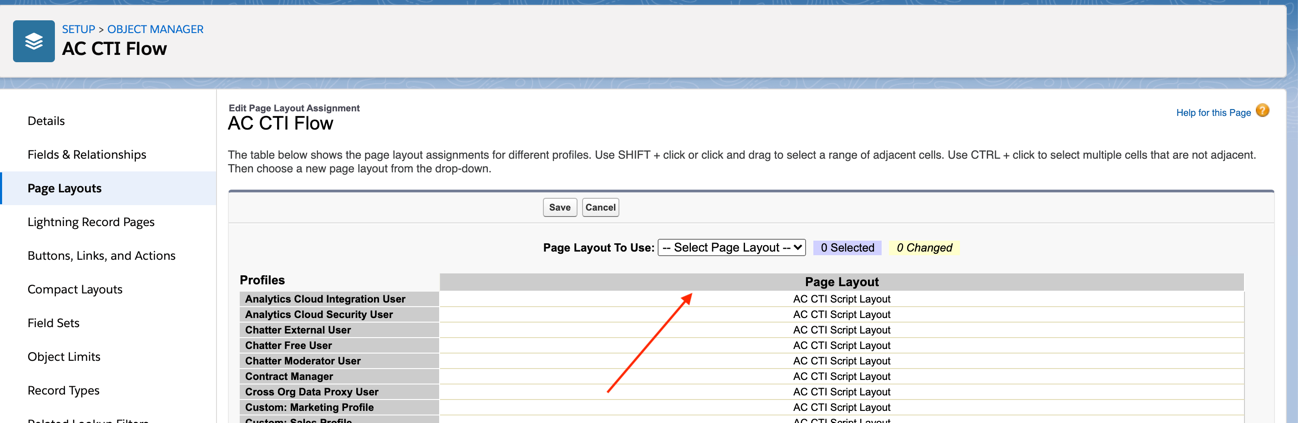Open Help for this Page link
Image resolution: width=1298 pixels, height=423 pixels.
[x=1213, y=113]
